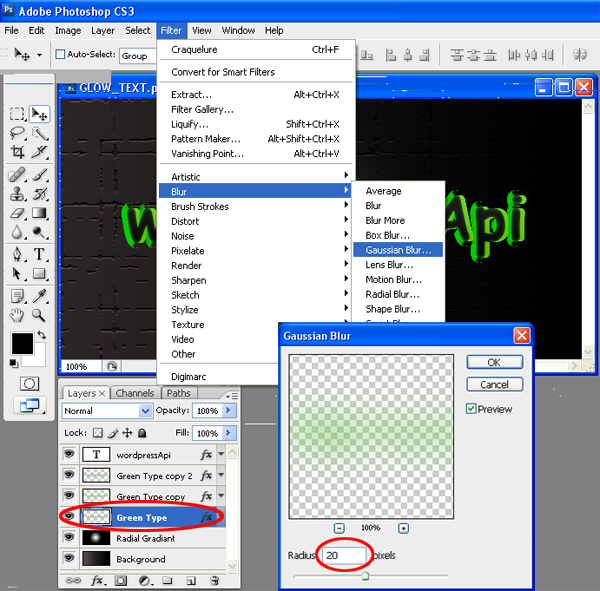Image resolution: width=600 pixels, height=591 pixels.
Task: Select the Move tool in toolbox
Action: click(x=39, y=114)
